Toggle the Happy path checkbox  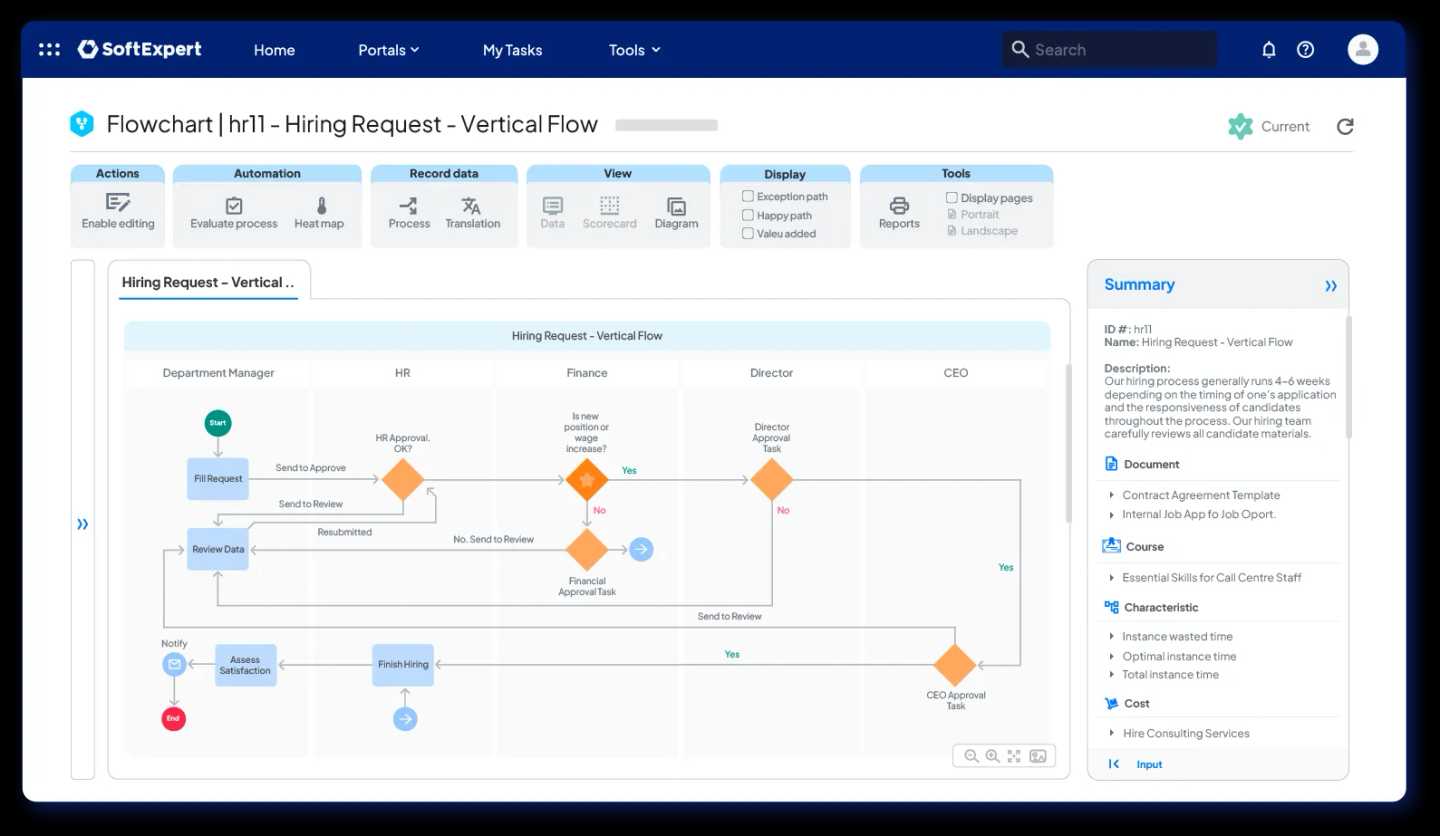click(748, 215)
